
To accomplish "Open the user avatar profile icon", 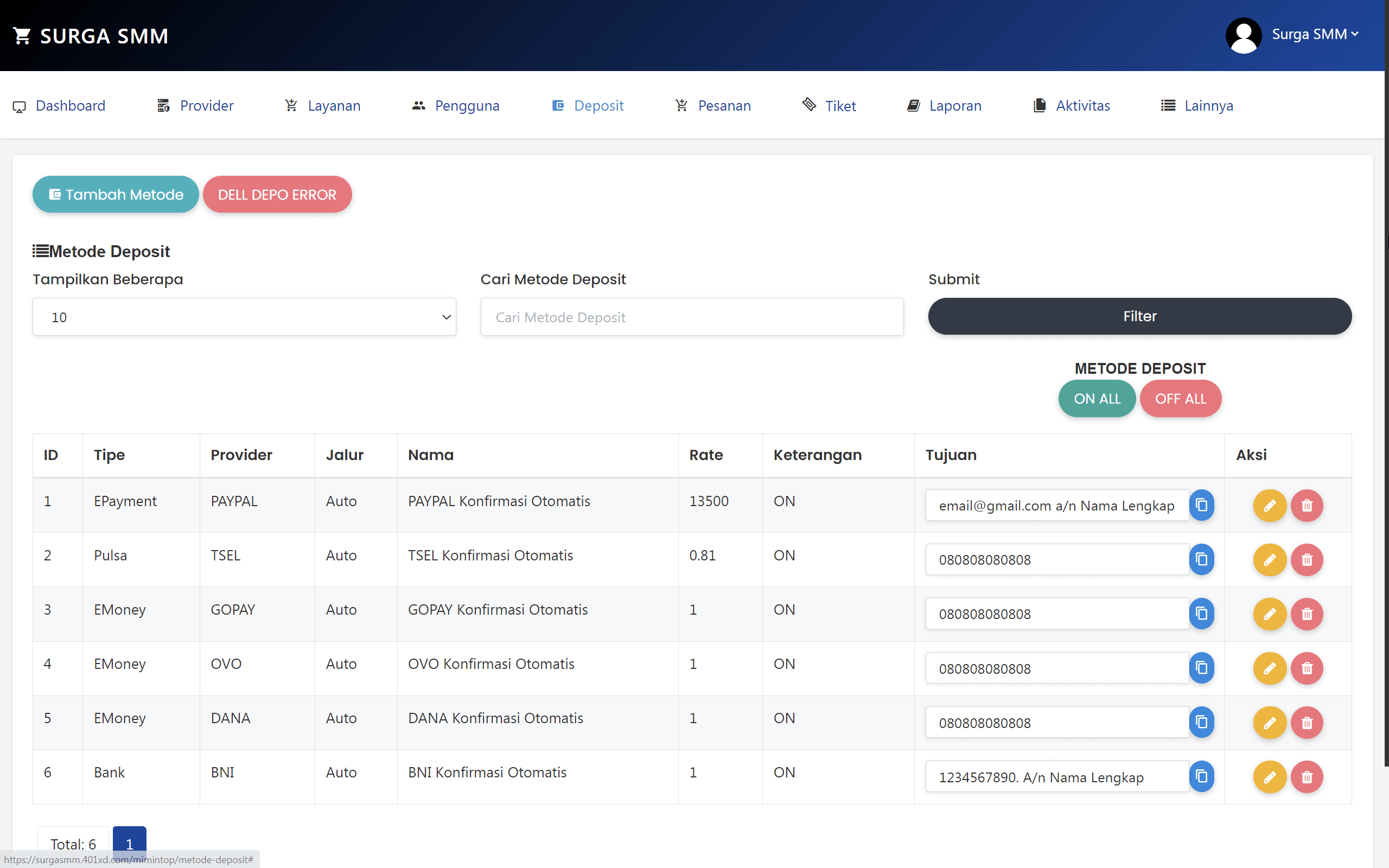I will (x=1243, y=35).
